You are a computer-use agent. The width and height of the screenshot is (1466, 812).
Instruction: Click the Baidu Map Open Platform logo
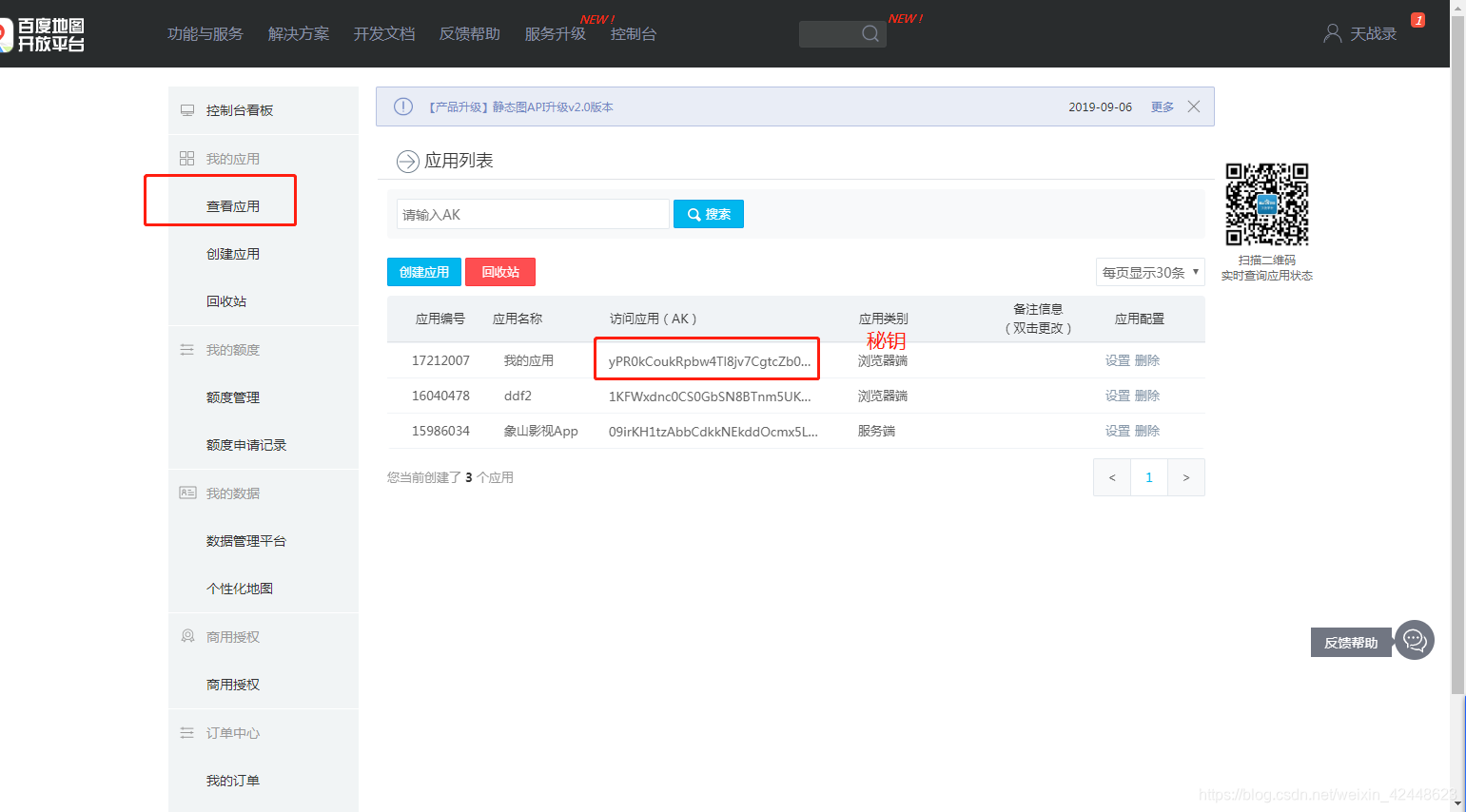coord(43,34)
